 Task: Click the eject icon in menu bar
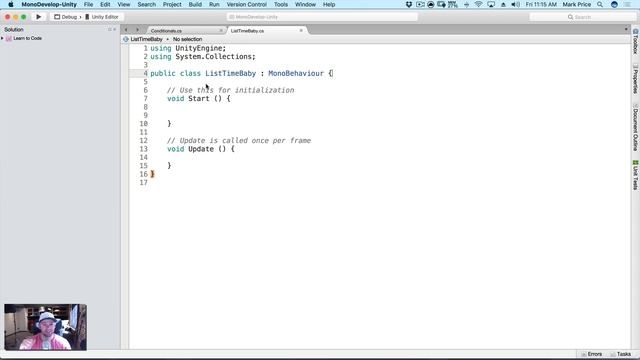coord(503,4)
